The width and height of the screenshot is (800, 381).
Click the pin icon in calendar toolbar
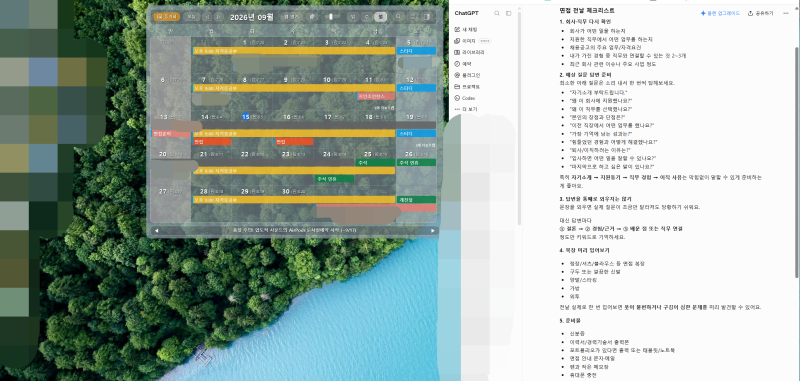tap(312, 17)
